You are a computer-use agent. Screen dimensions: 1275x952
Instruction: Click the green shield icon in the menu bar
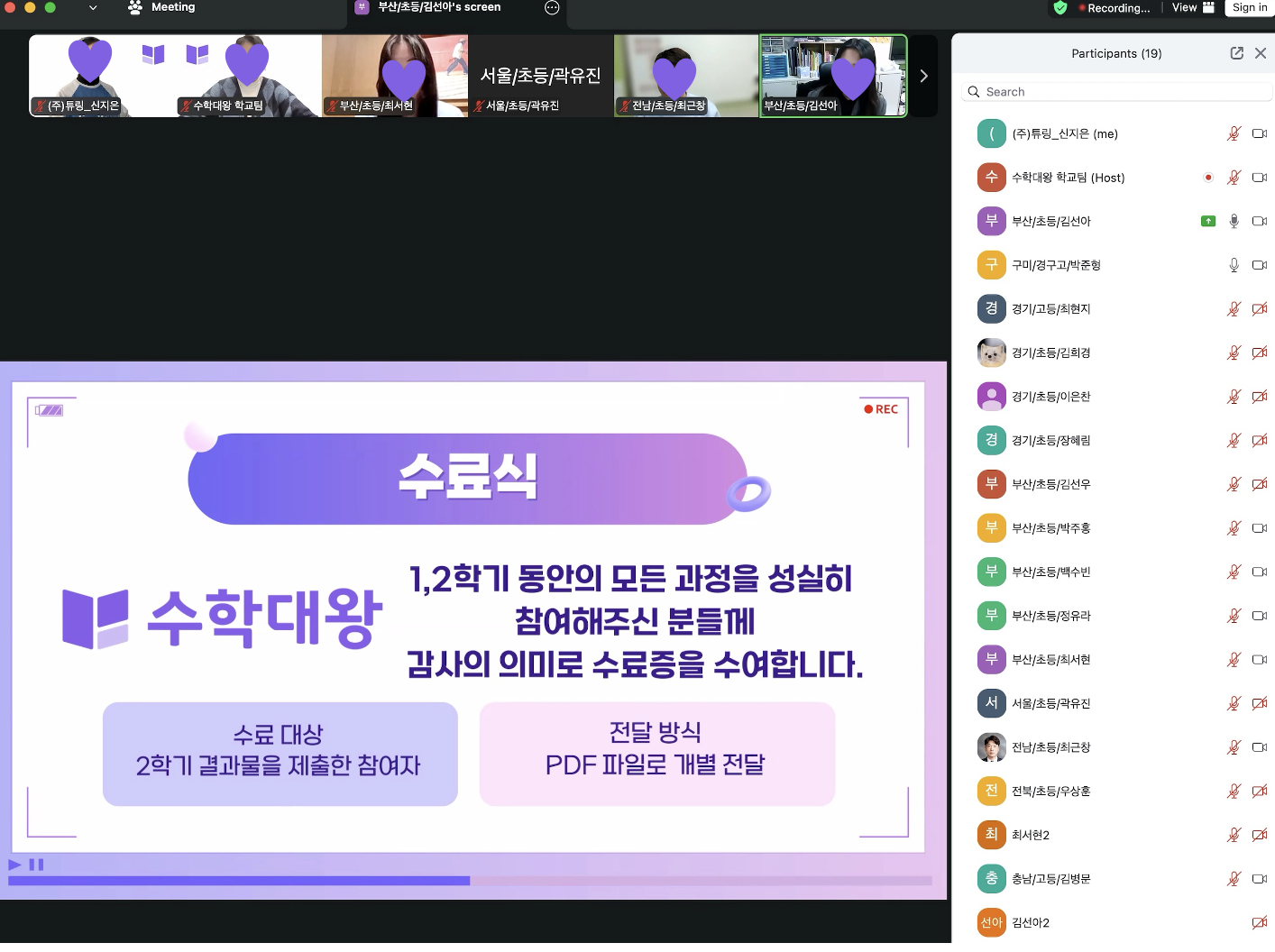coord(1060,8)
